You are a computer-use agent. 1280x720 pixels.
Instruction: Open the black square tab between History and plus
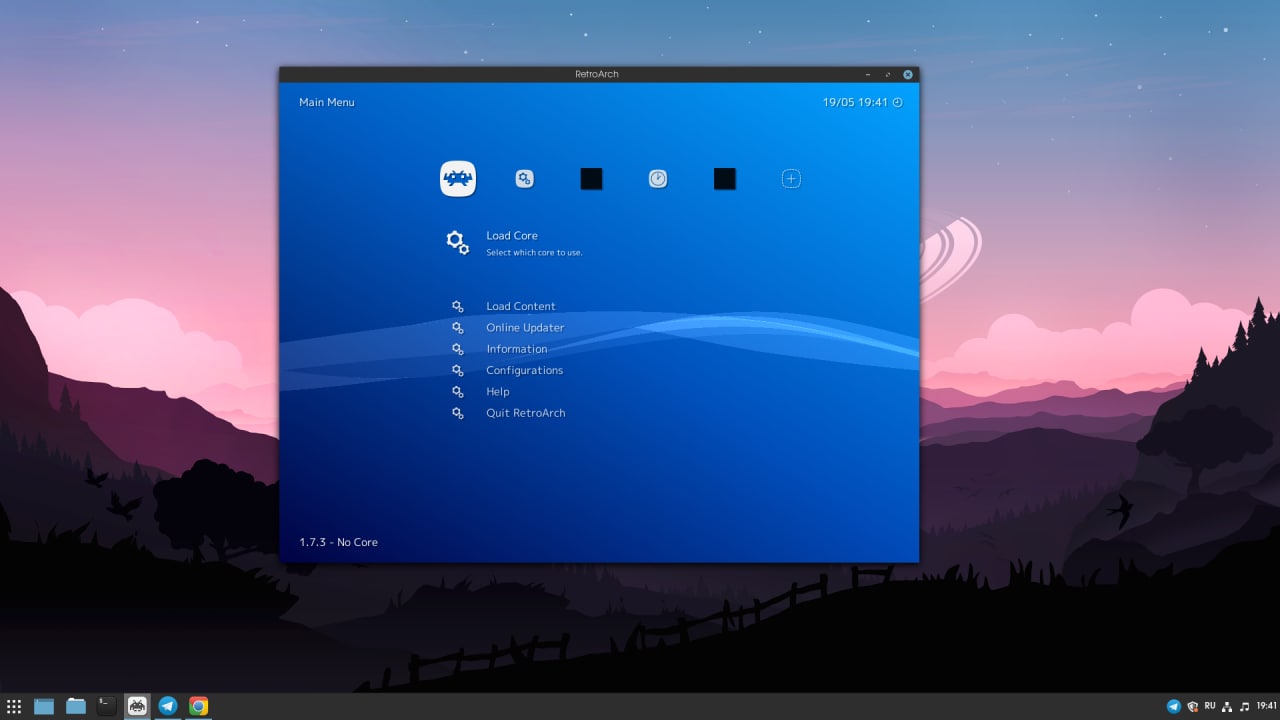coord(725,179)
